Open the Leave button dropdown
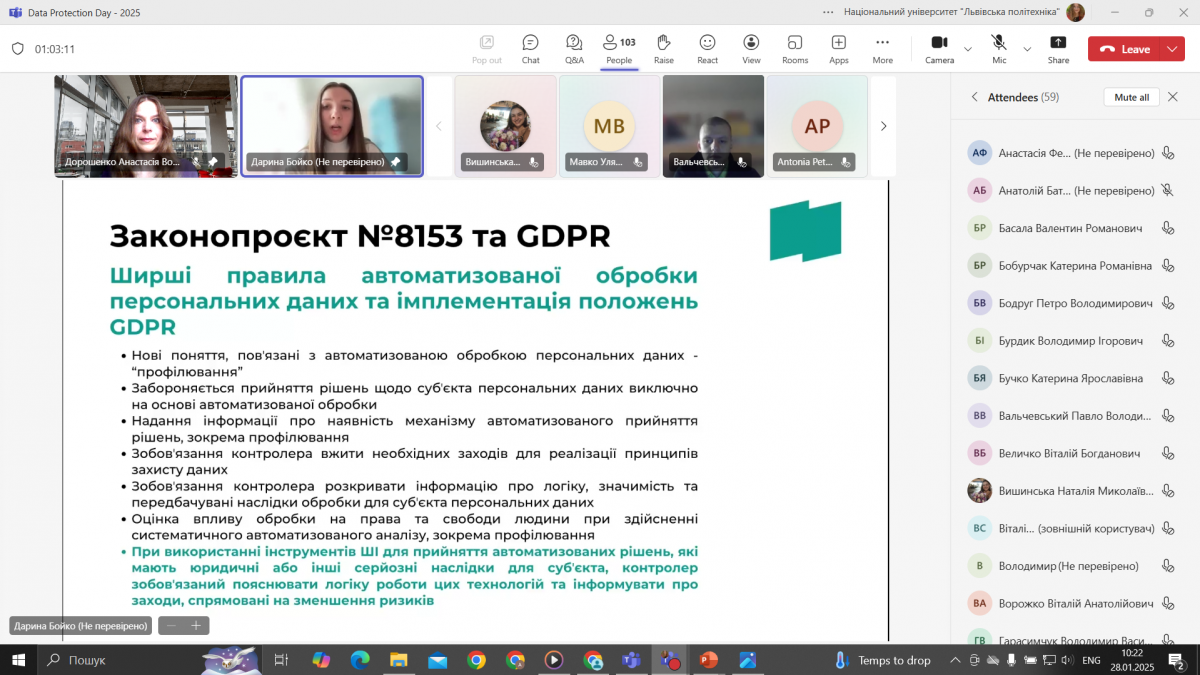The image size is (1200, 675). 1173,48
